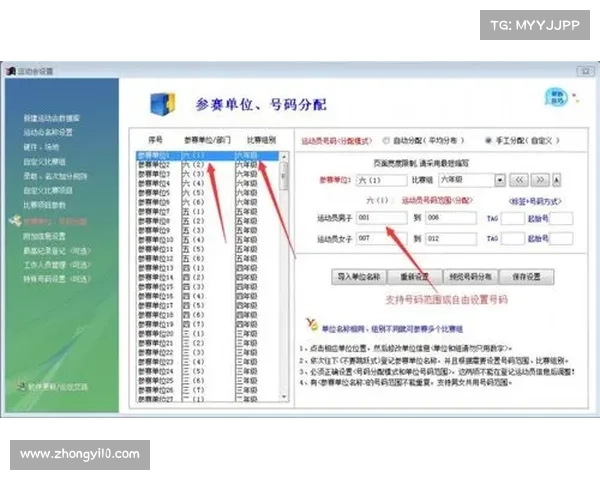Open 特殊号码设置(可选) sidebar entry
This screenshot has width=600, height=480.
point(57,279)
